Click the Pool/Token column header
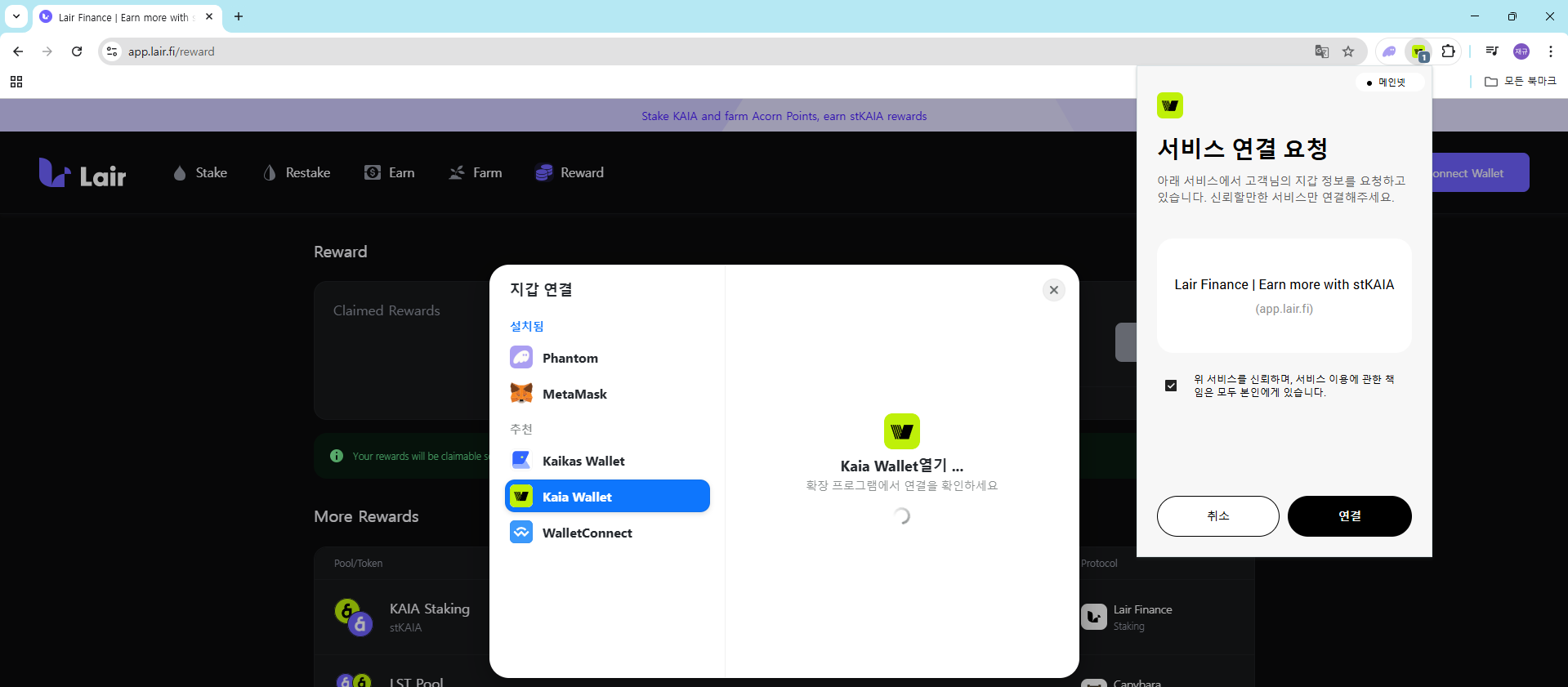1568x687 pixels. [358, 564]
